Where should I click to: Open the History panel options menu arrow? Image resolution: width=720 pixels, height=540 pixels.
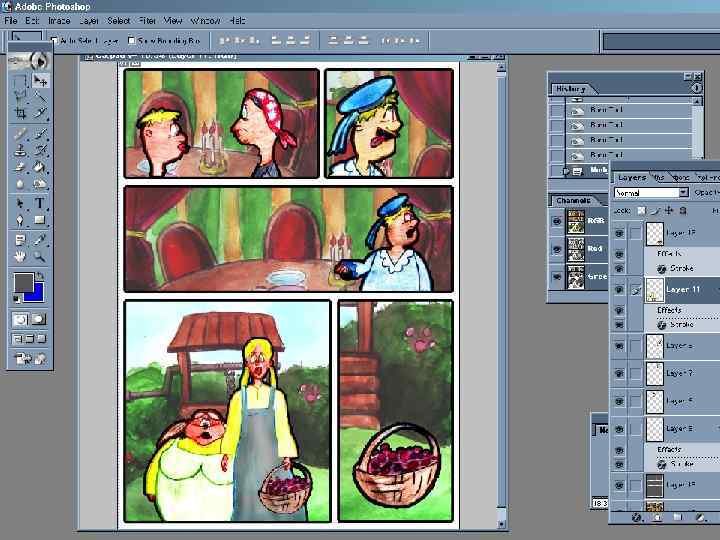[x=696, y=88]
